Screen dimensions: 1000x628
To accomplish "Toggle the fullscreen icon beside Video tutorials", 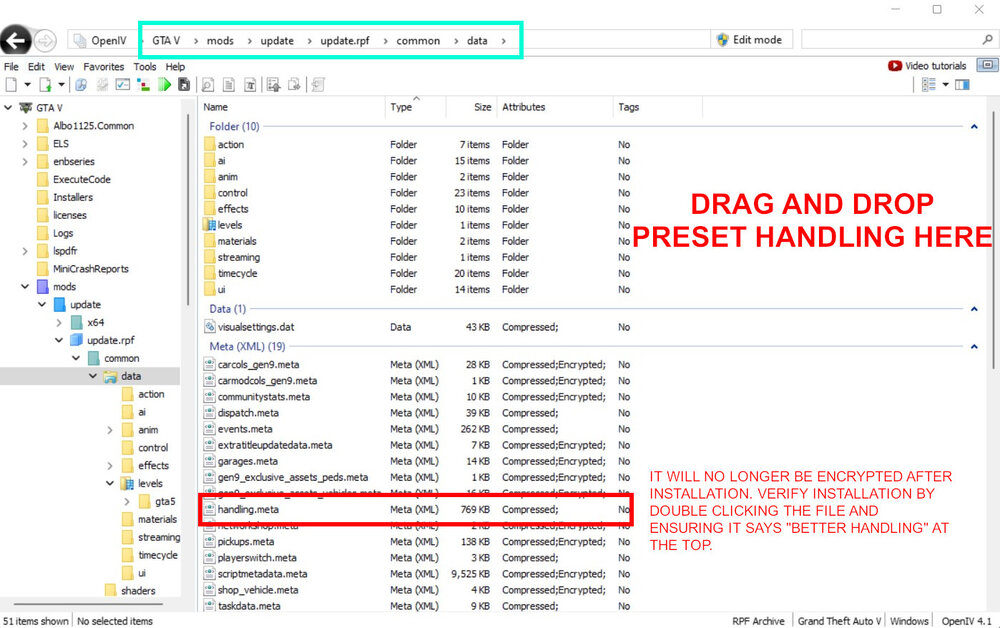I will (987, 65).
